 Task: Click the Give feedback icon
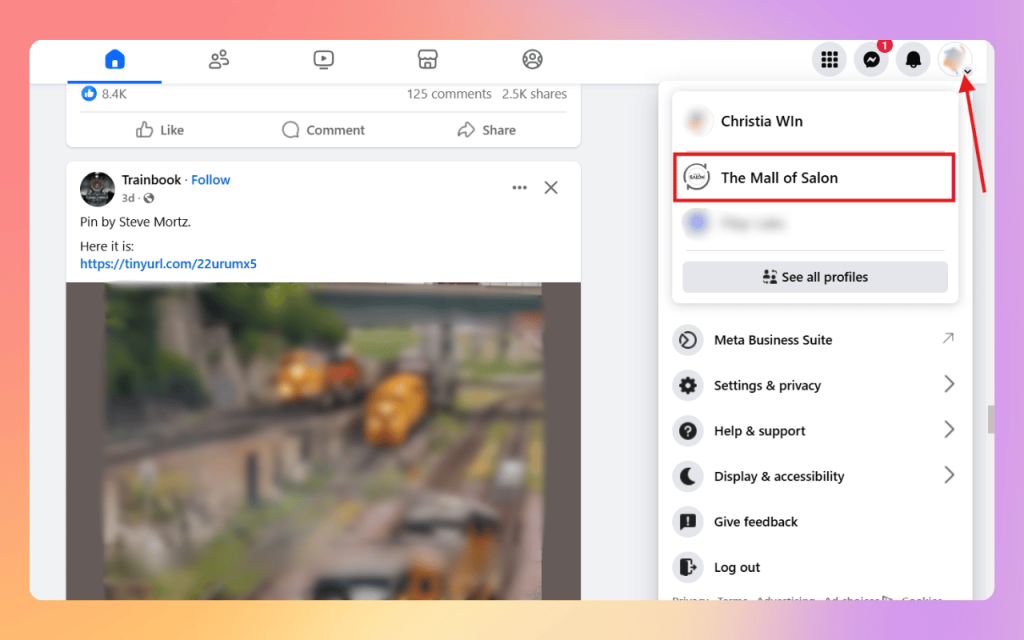pyautogui.click(x=688, y=522)
